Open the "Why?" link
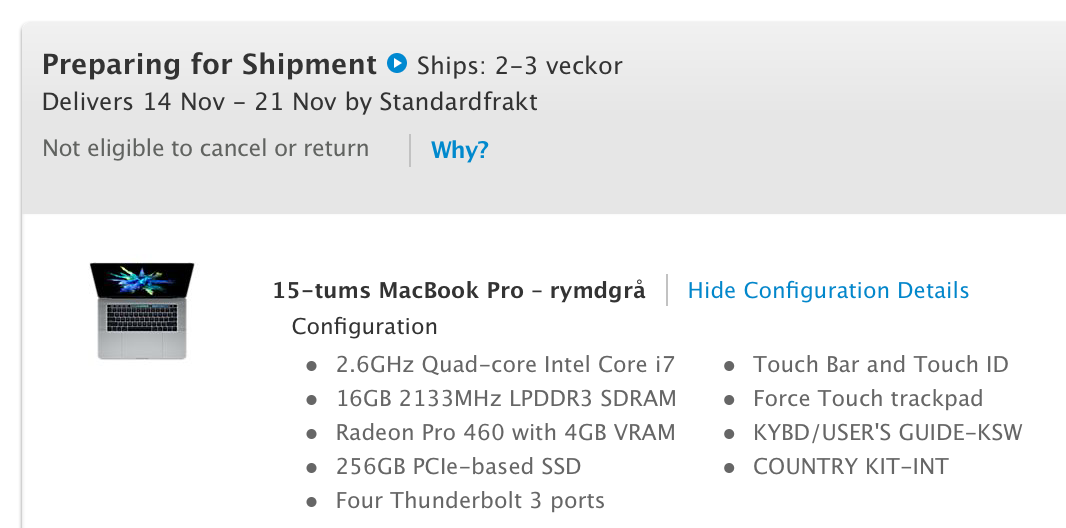 (460, 150)
